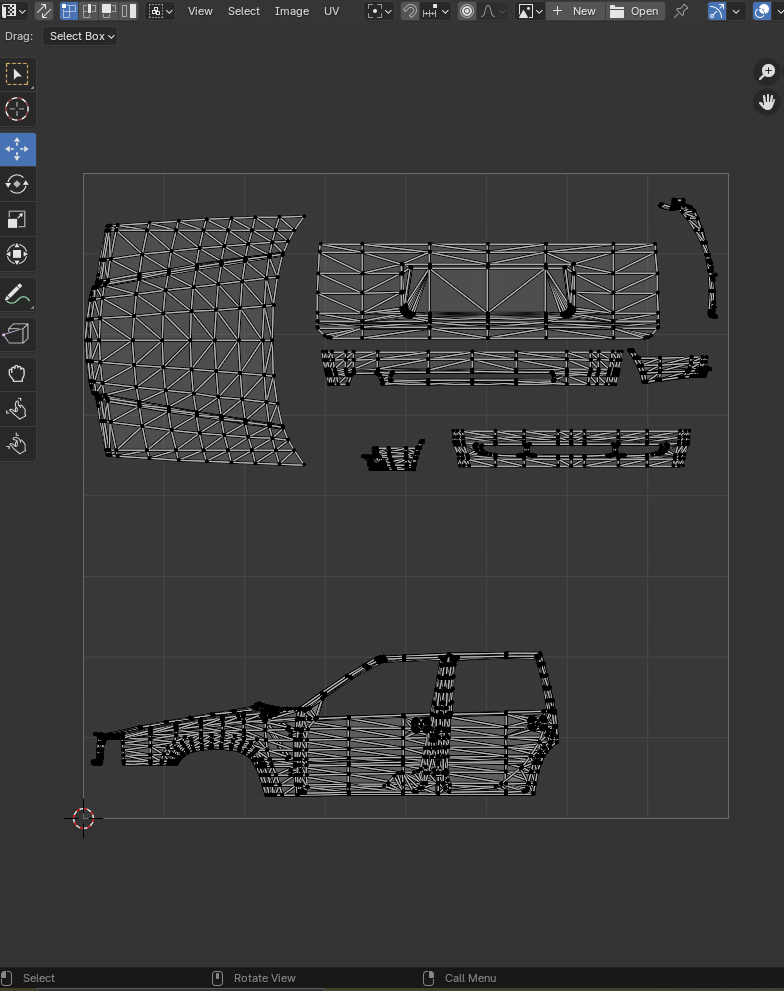784x991 pixels.
Task: Switch to vertex selection mode
Action: [x=68, y=11]
